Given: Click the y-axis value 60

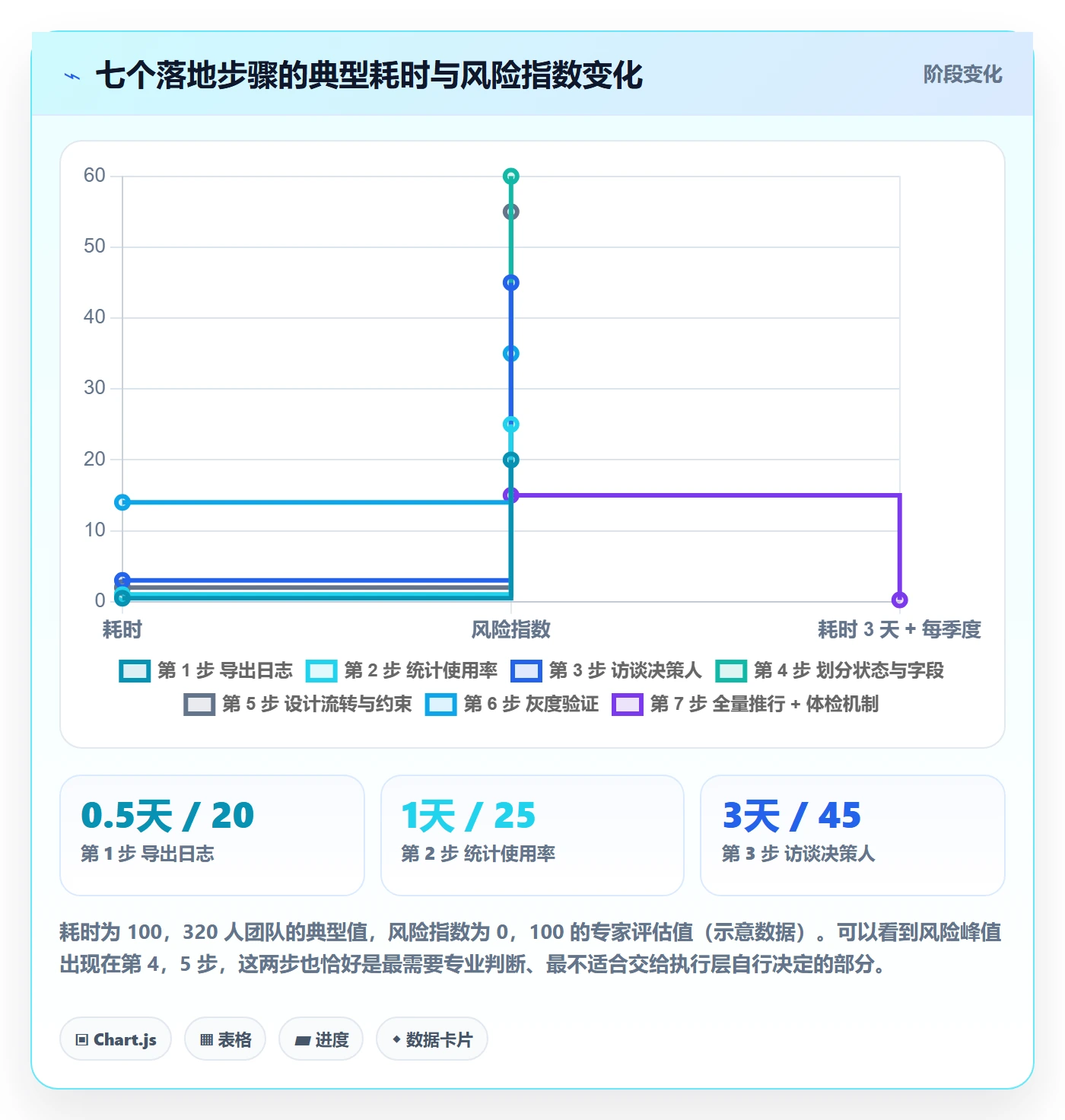Looking at the screenshot, I should (x=95, y=176).
